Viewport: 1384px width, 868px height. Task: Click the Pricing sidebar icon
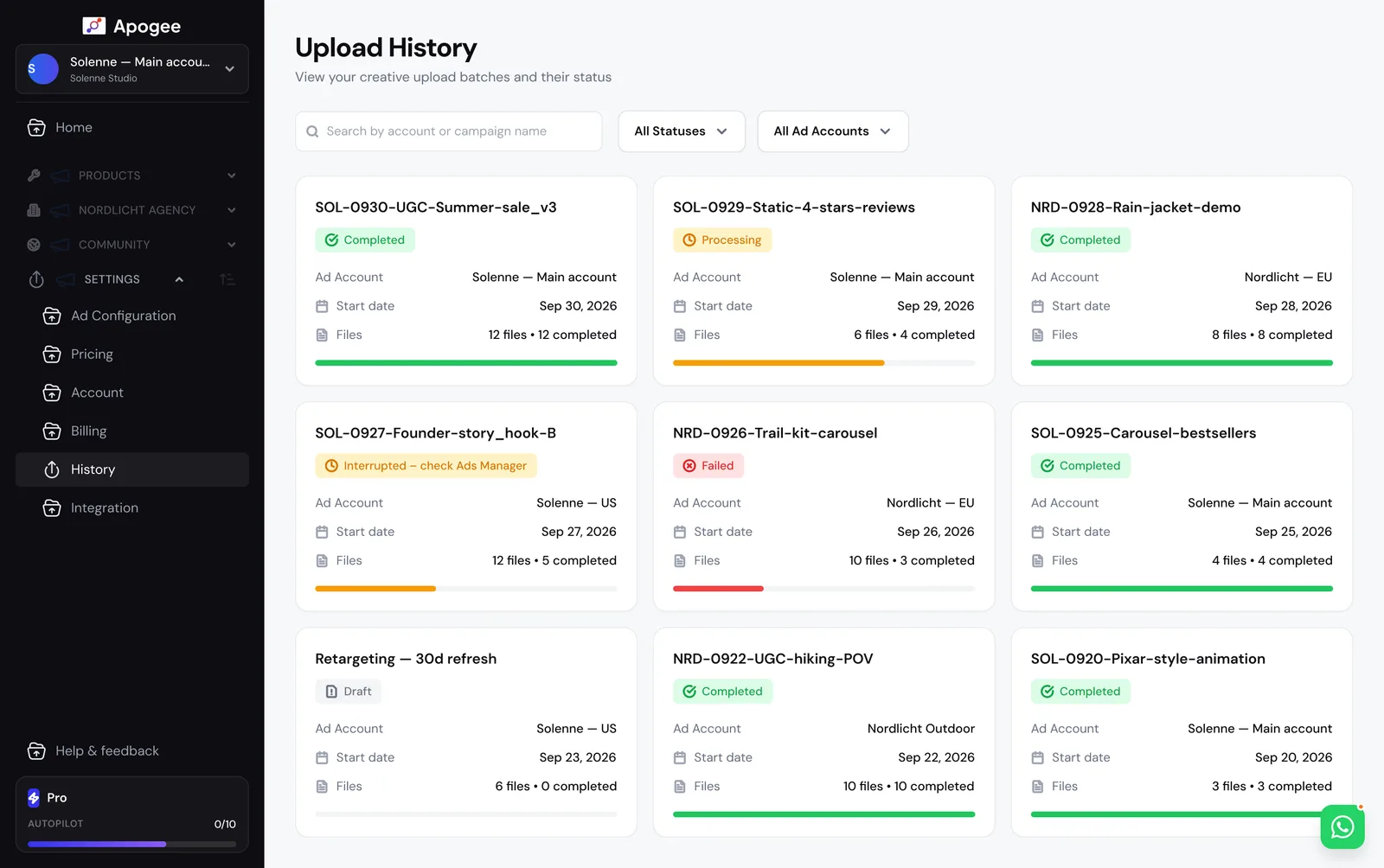coord(52,354)
